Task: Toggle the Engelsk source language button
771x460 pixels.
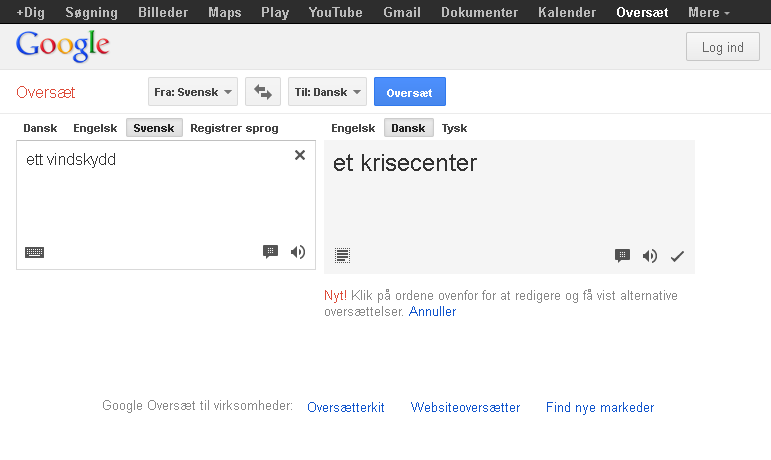Action: (x=95, y=128)
